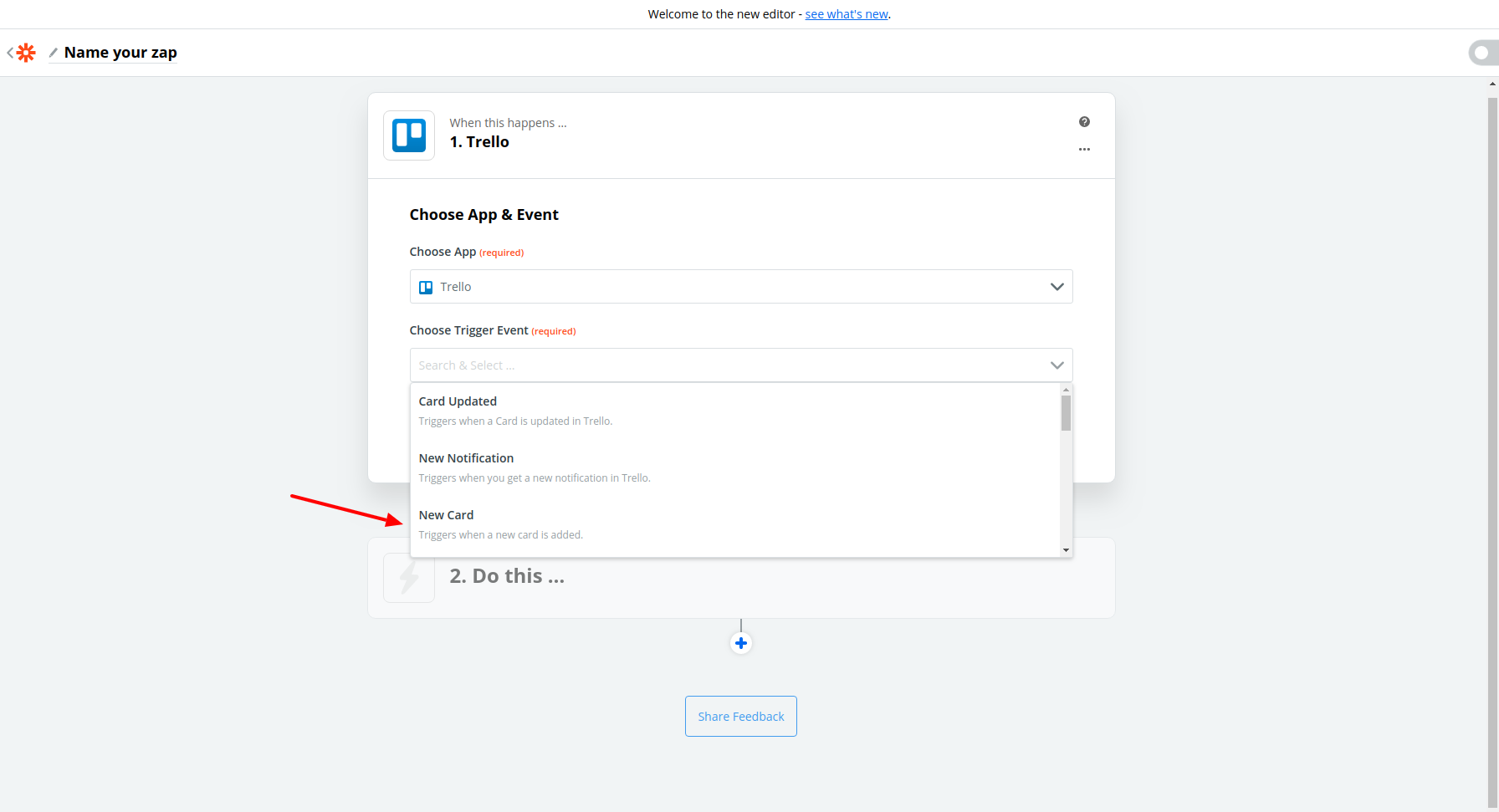
Task: Select Card Updated trigger event
Action: (x=458, y=401)
